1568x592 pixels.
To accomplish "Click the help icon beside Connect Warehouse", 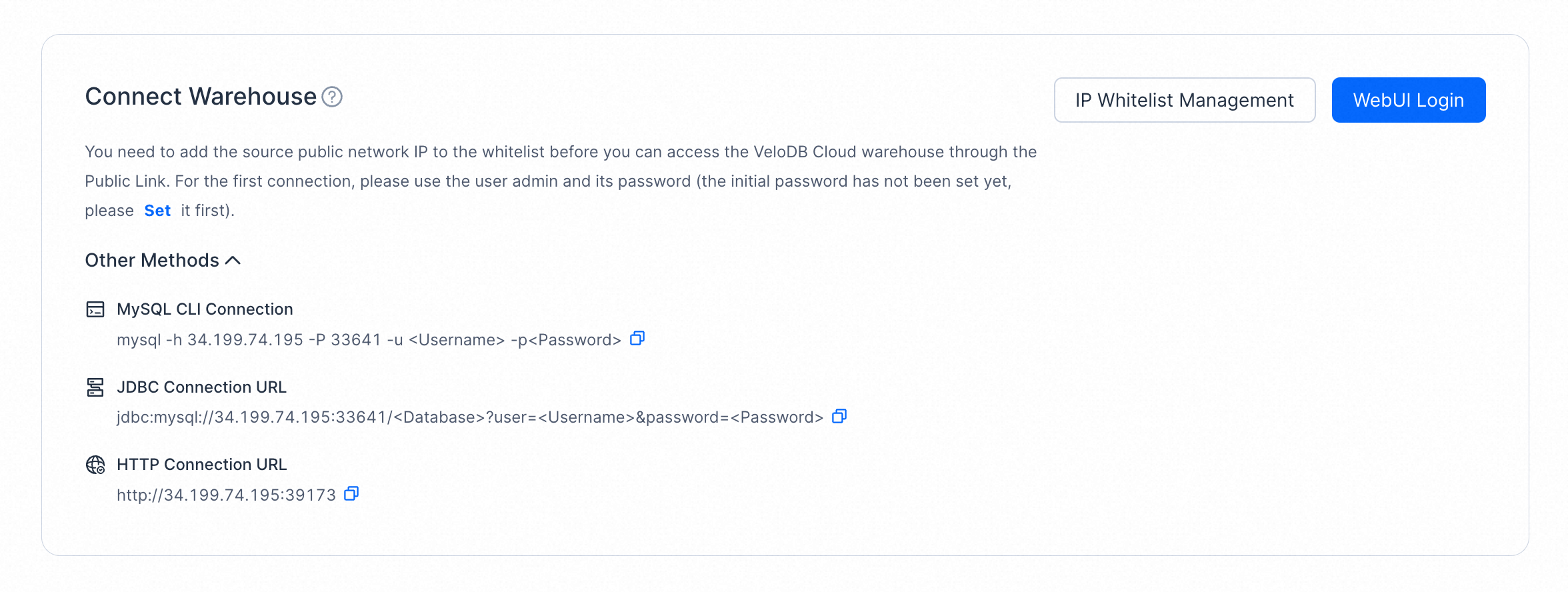I will (x=332, y=97).
